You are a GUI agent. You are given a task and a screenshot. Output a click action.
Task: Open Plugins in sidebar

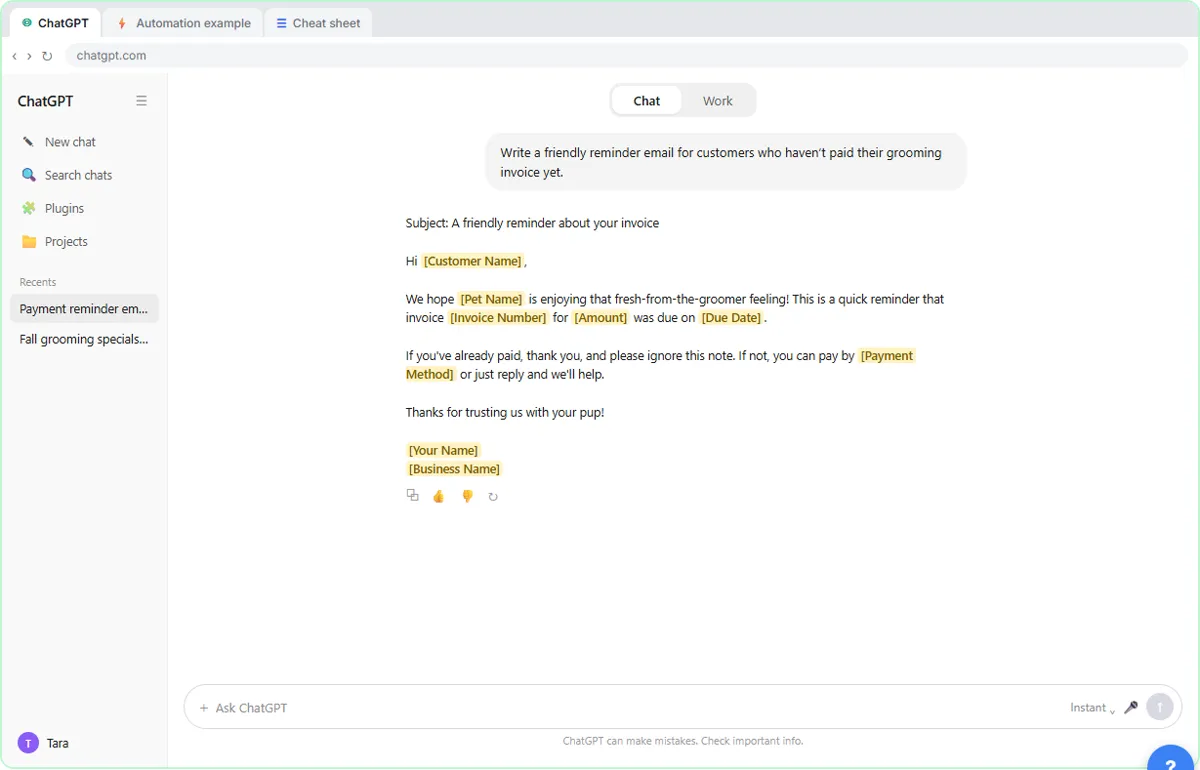[84, 208]
